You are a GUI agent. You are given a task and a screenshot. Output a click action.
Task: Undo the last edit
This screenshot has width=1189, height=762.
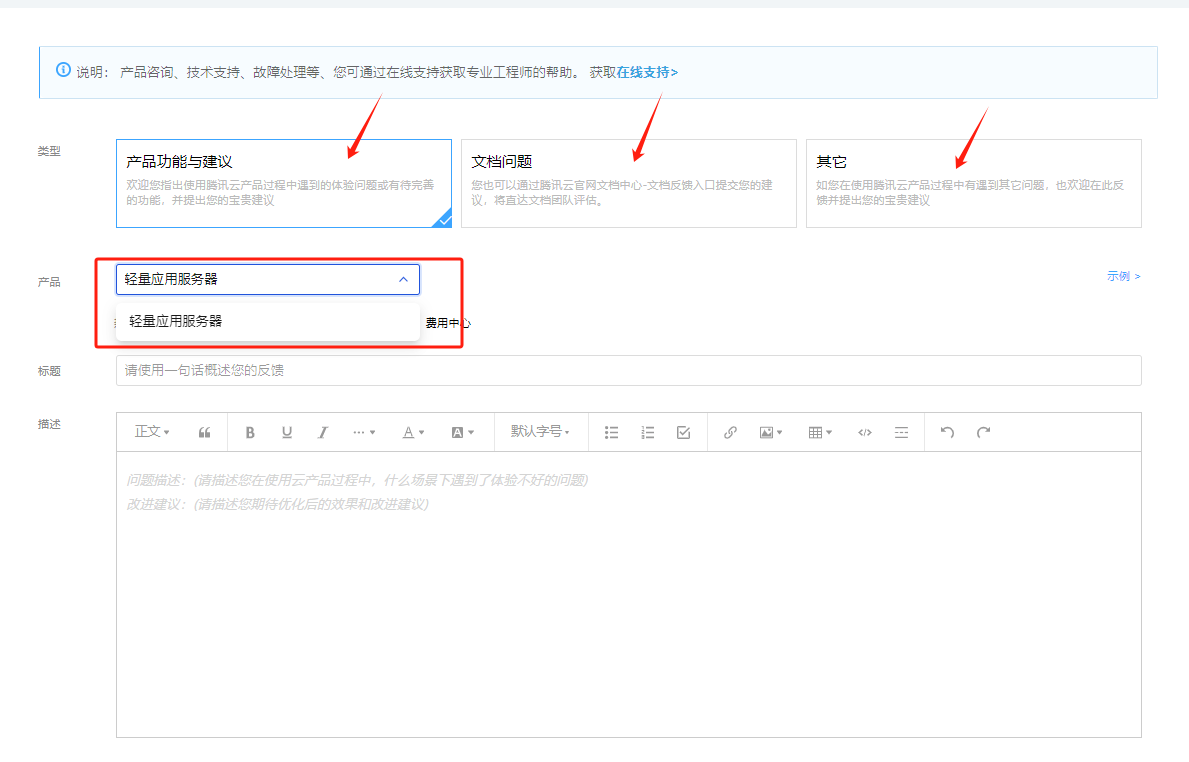pyautogui.click(x=947, y=432)
